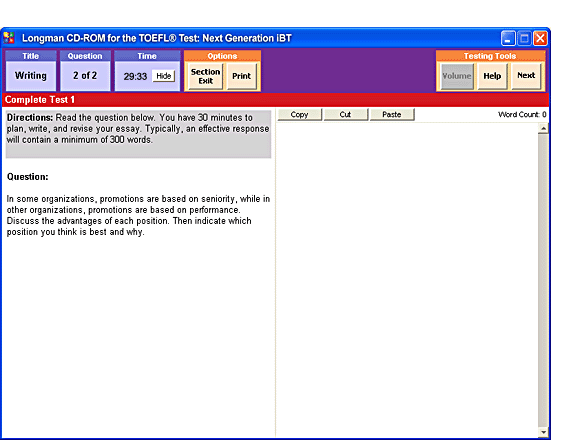
Task: Paste text into the essay
Action: (x=391, y=115)
